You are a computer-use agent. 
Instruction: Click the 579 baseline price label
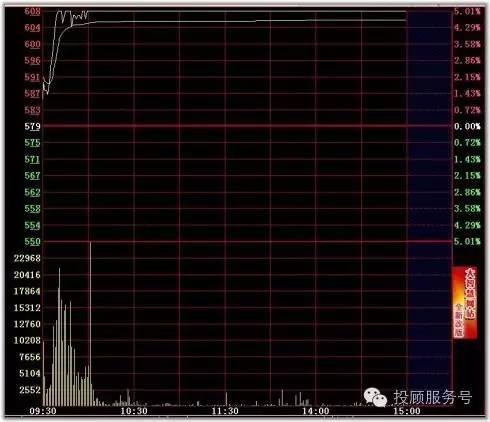[x=32, y=126]
